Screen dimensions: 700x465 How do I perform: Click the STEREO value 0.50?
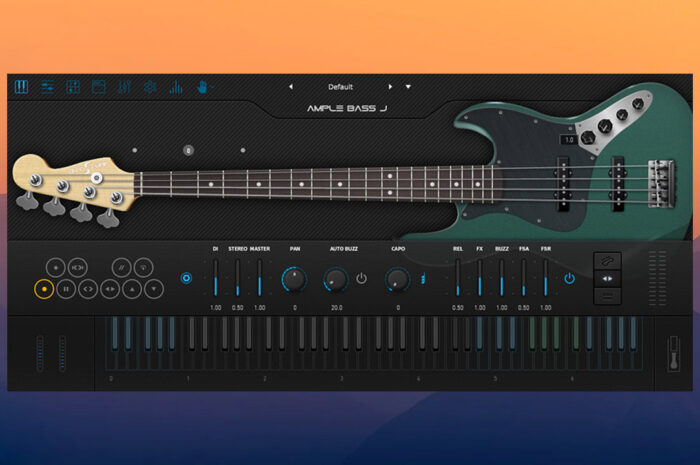[x=238, y=307]
